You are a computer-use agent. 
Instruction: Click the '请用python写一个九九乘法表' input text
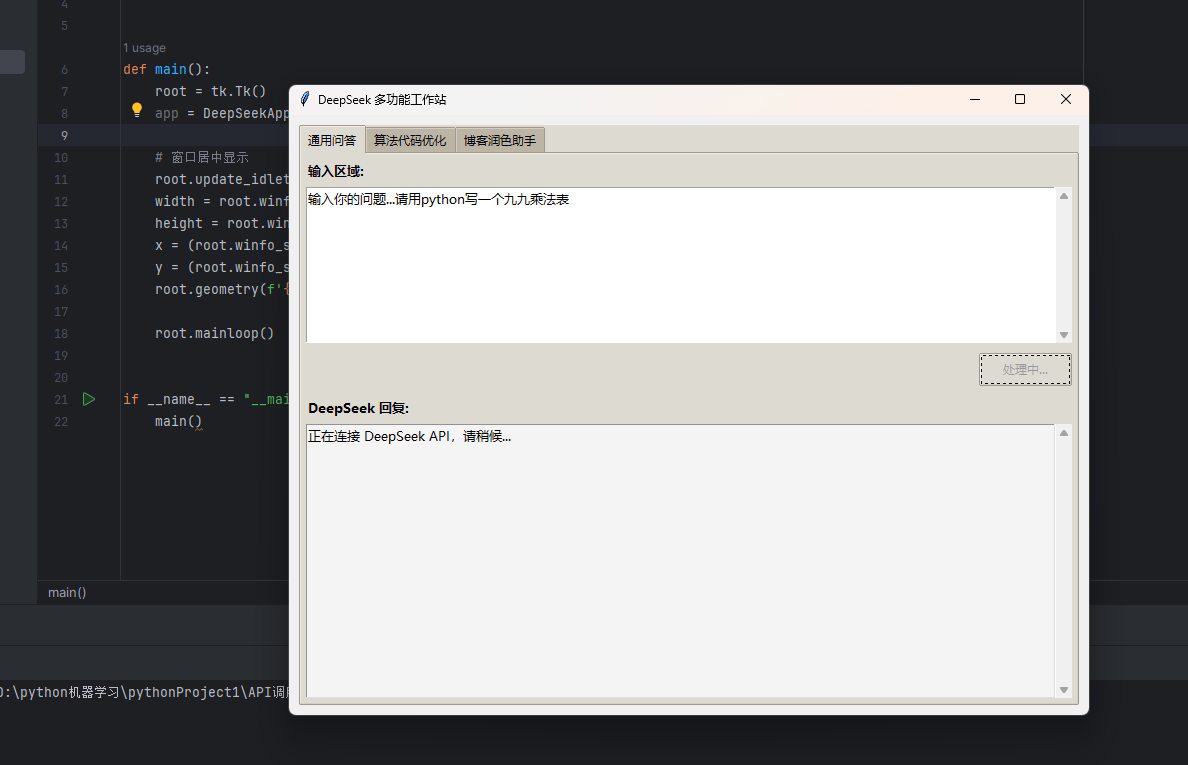482,199
